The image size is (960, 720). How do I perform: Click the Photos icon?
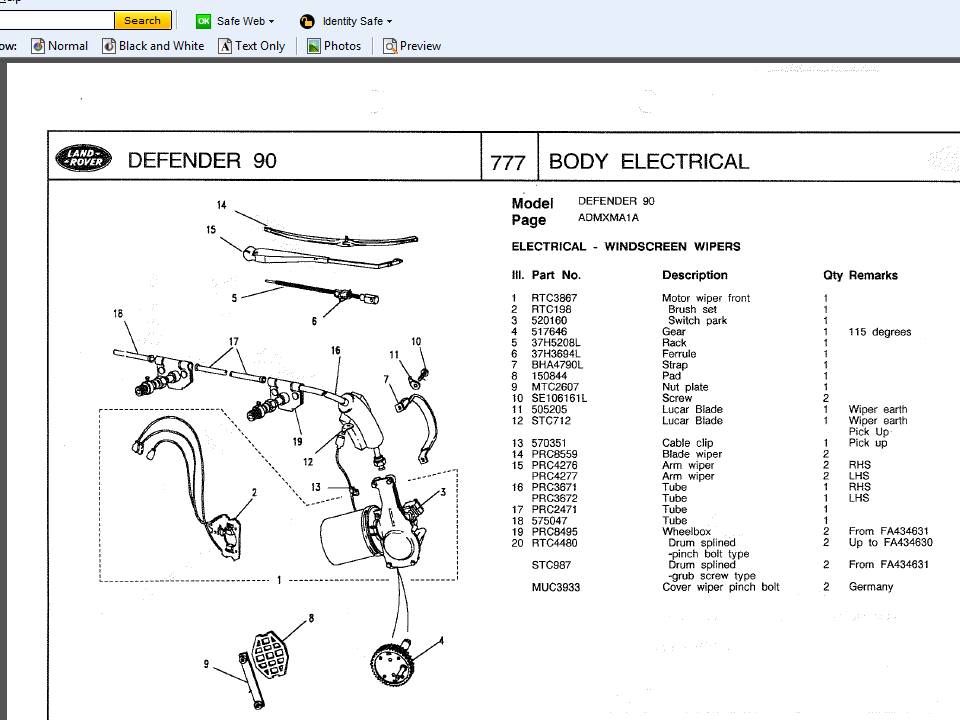click(314, 46)
